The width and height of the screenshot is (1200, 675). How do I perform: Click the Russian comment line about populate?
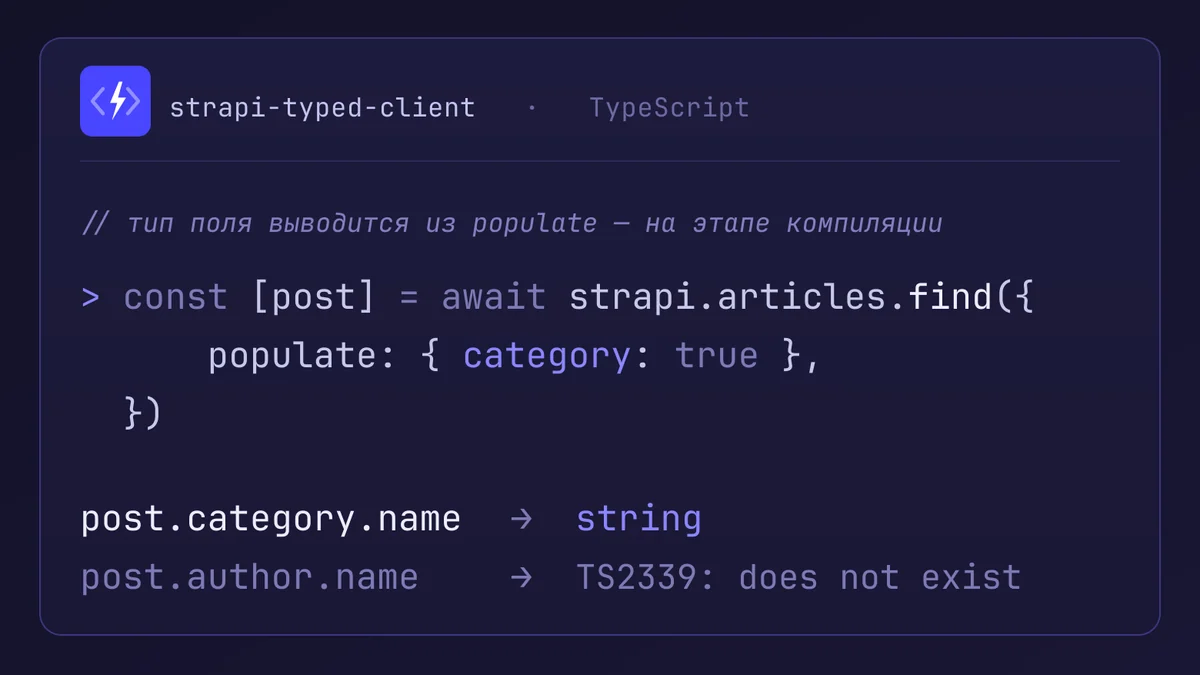[x=512, y=223]
